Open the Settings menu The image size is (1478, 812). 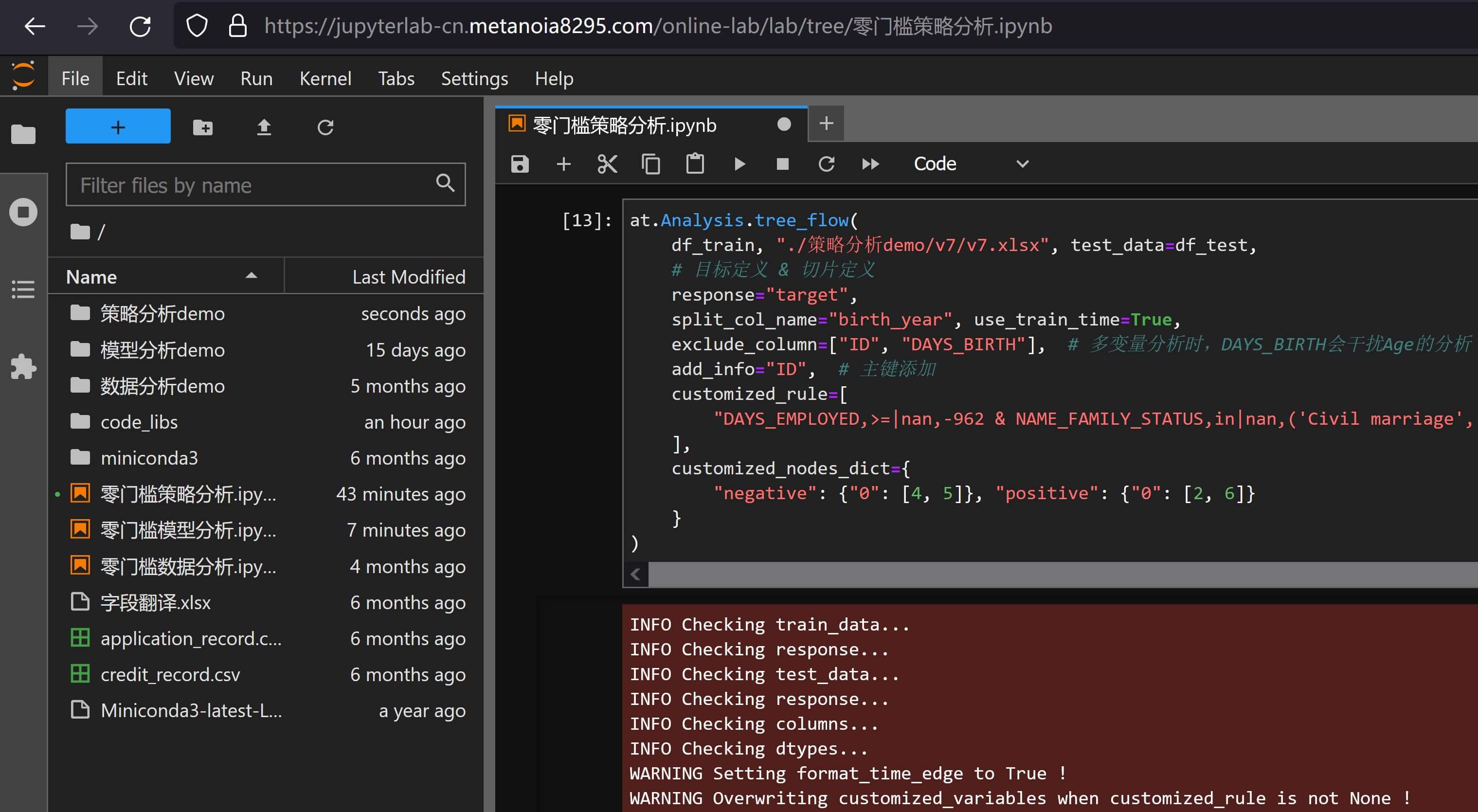coord(474,79)
